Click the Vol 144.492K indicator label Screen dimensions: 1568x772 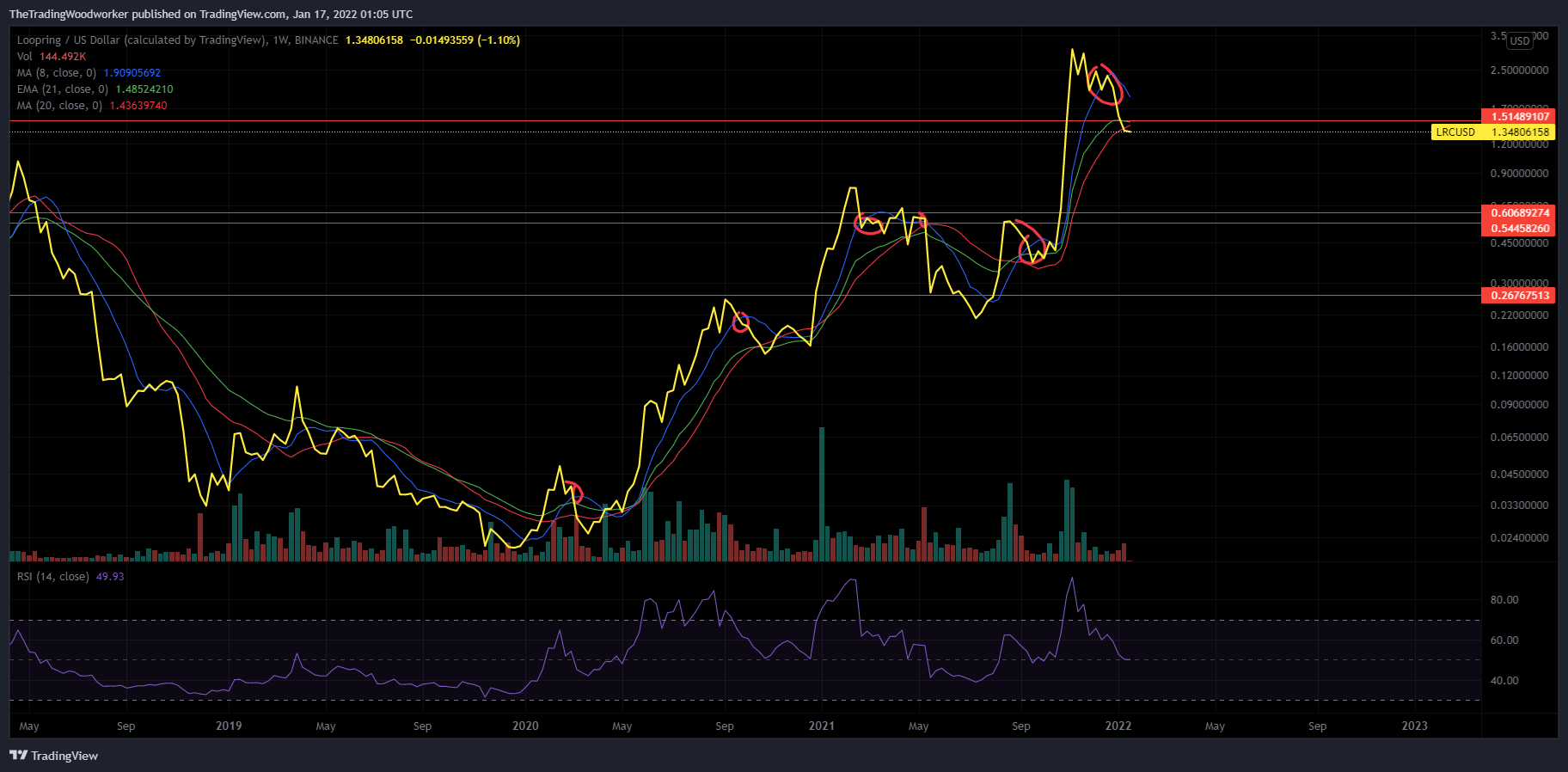tap(52, 57)
